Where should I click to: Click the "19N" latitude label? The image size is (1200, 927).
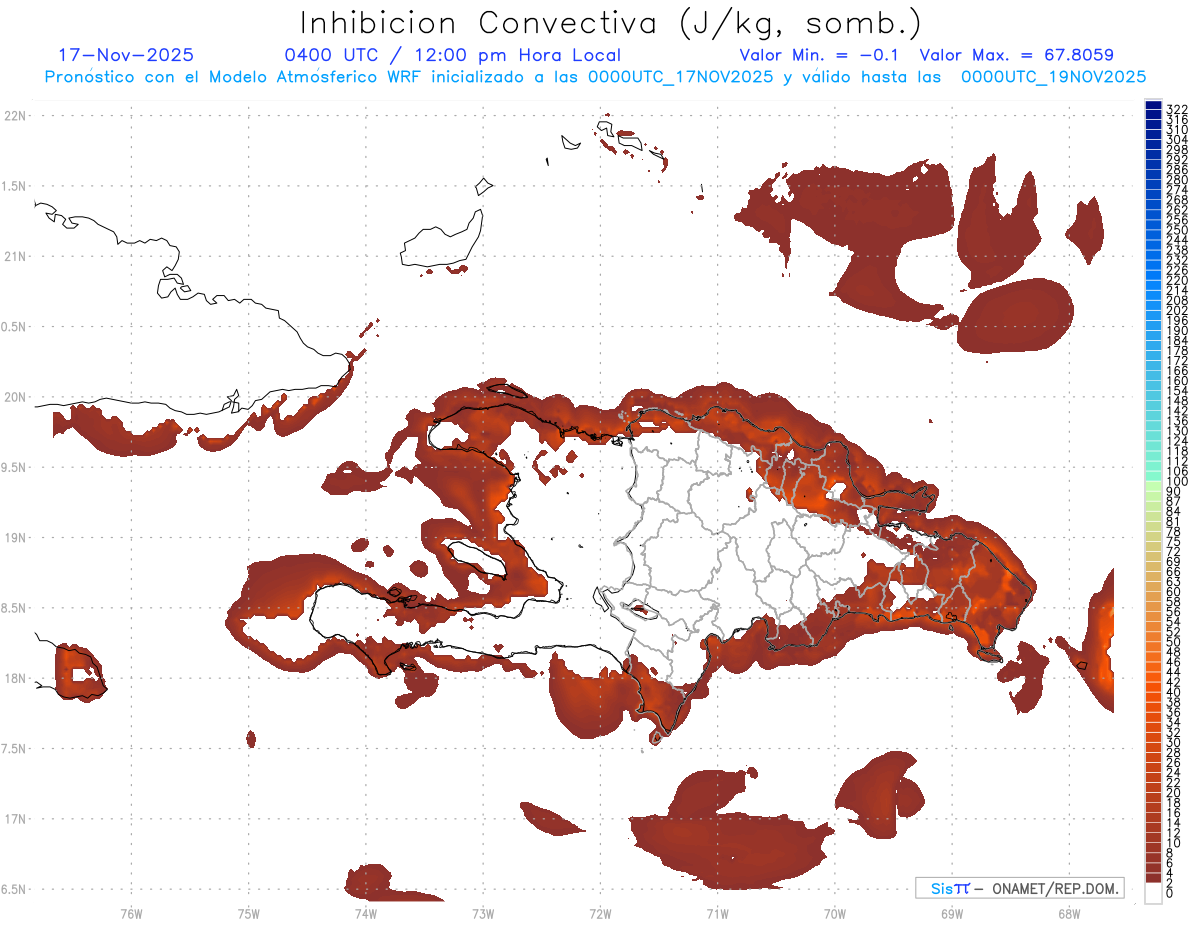(15, 538)
